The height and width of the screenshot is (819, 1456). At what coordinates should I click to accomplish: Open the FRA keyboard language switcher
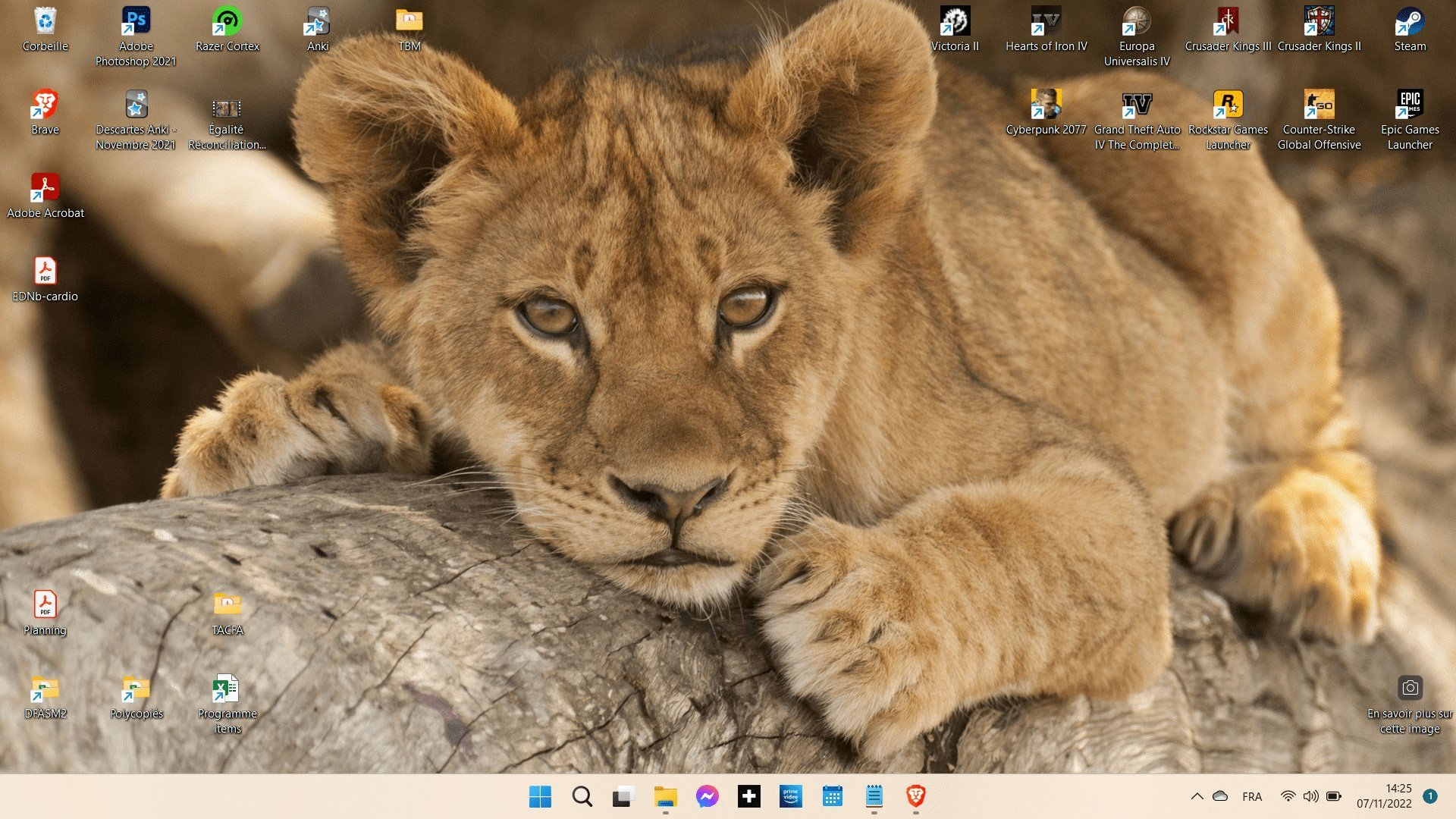click(1252, 796)
